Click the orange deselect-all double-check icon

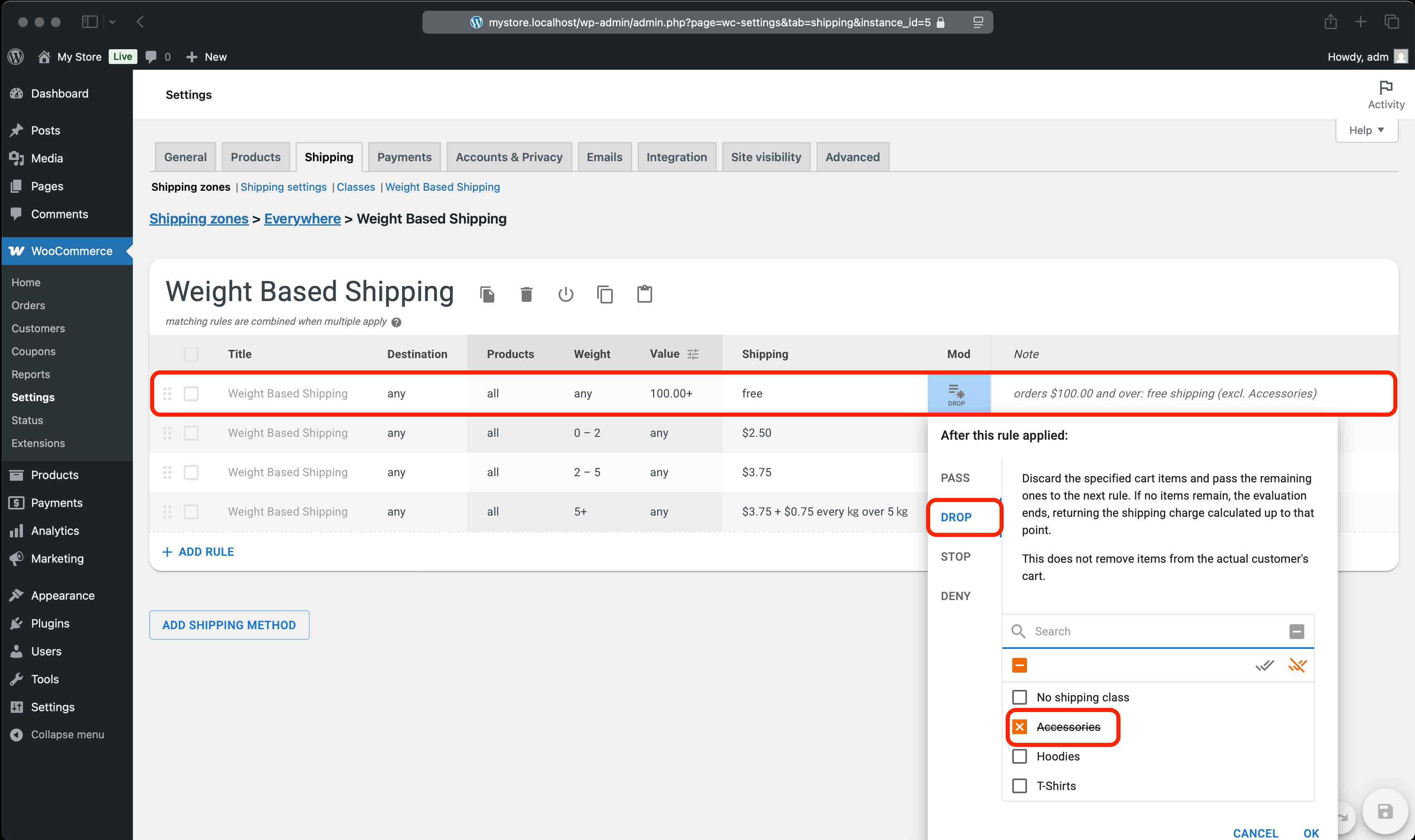[x=1297, y=665]
